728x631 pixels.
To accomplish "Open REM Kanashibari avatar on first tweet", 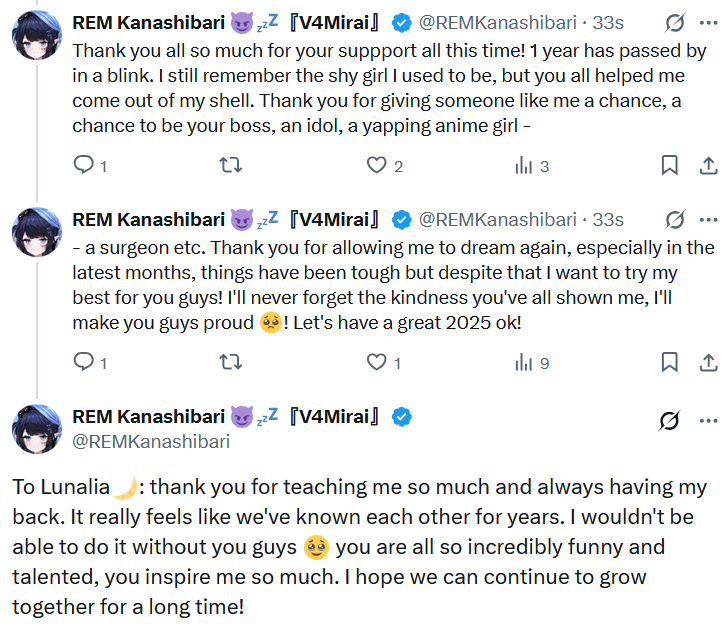I will tap(38, 36).
